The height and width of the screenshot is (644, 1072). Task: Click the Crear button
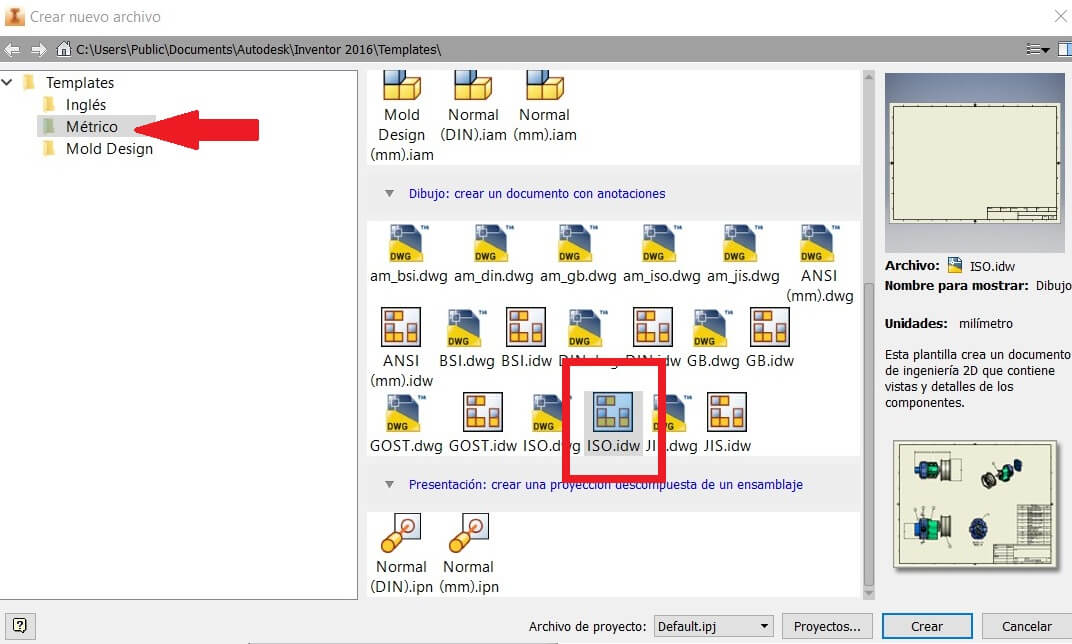(927, 626)
